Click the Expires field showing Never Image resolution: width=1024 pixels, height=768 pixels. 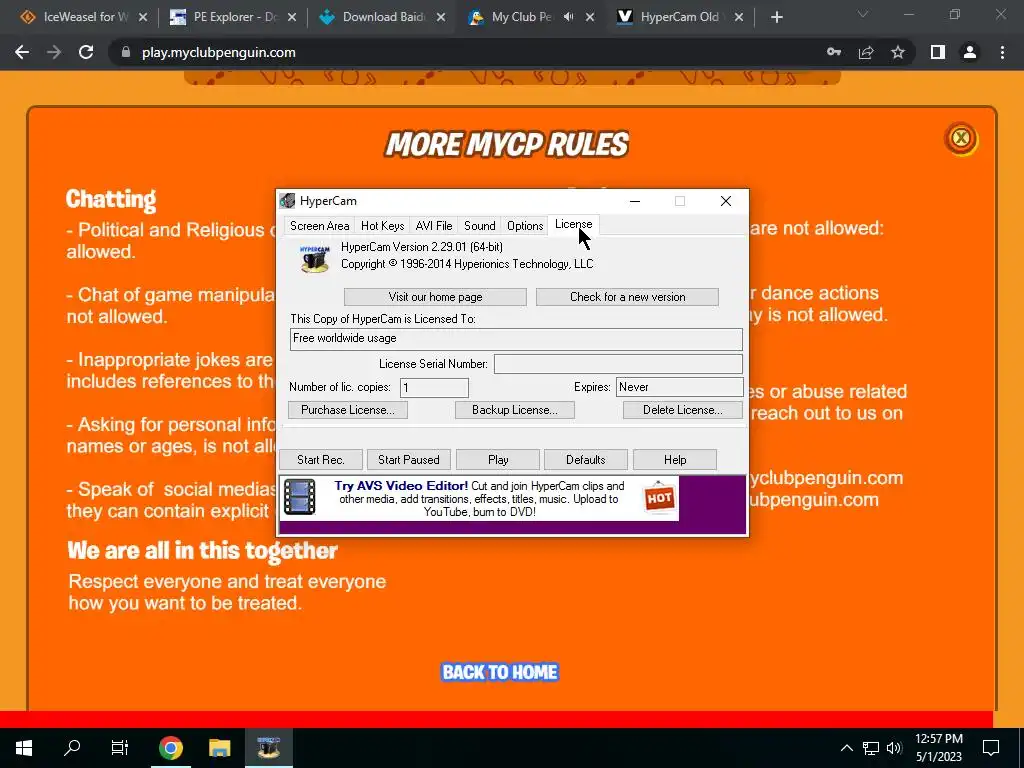[x=679, y=387]
